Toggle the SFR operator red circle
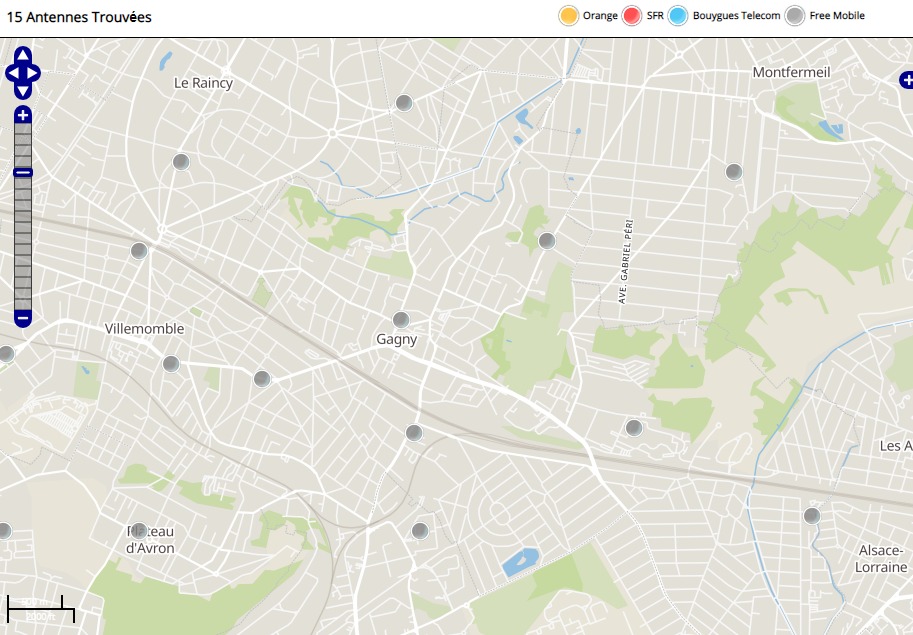Image resolution: width=913 pixels, height=635 pixels. tap(632, 16)
